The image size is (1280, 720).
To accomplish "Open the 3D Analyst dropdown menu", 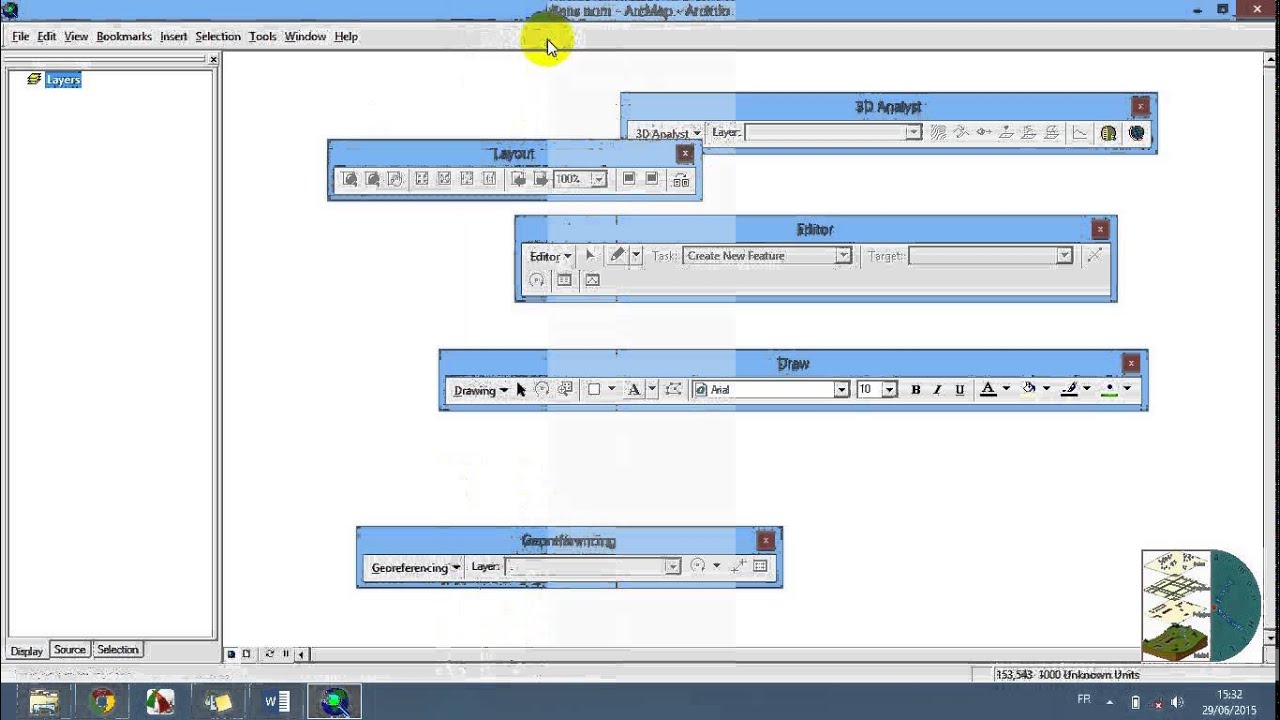I will pos(667,133).
